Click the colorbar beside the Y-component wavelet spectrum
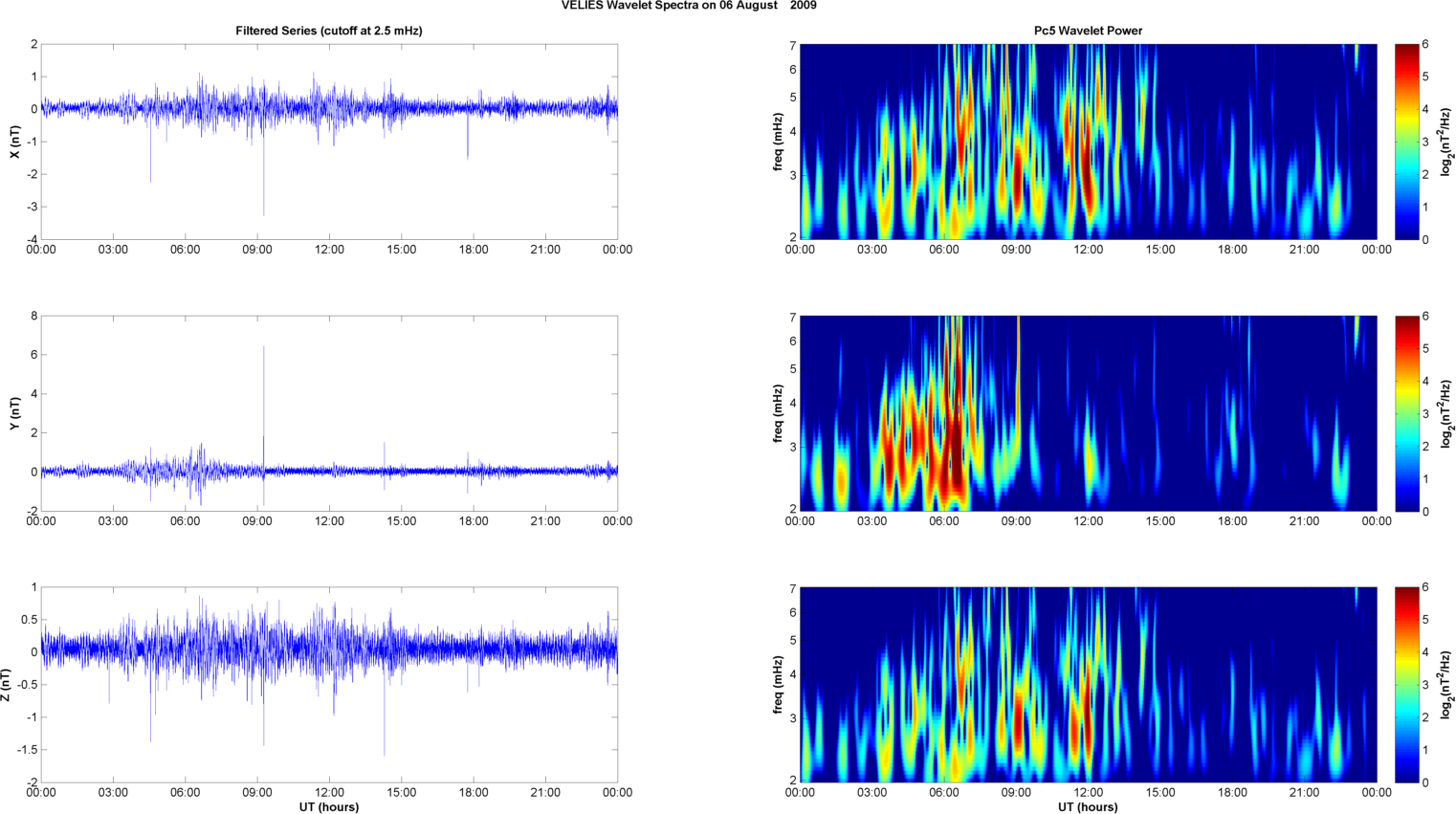The image size is (1456, 814). (x=1406, y=413)
